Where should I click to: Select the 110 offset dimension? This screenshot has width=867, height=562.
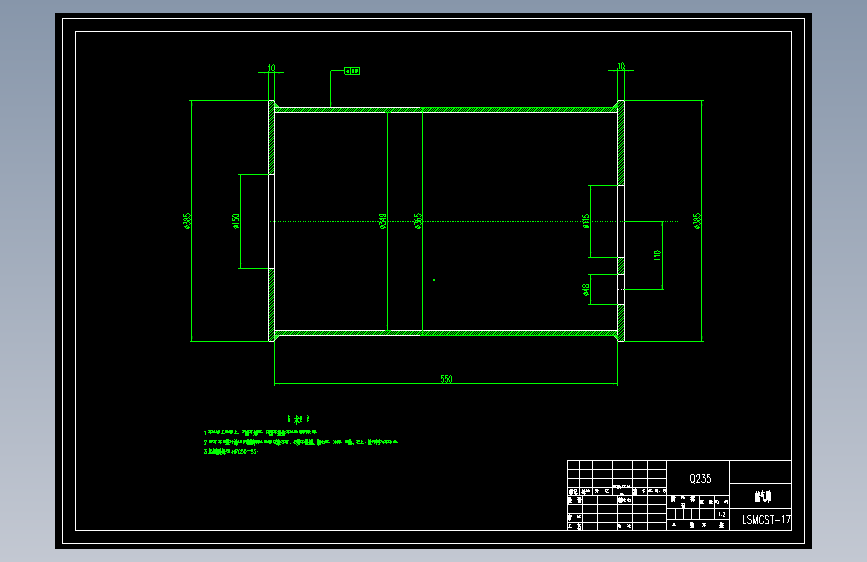click(x=657, y=255)
